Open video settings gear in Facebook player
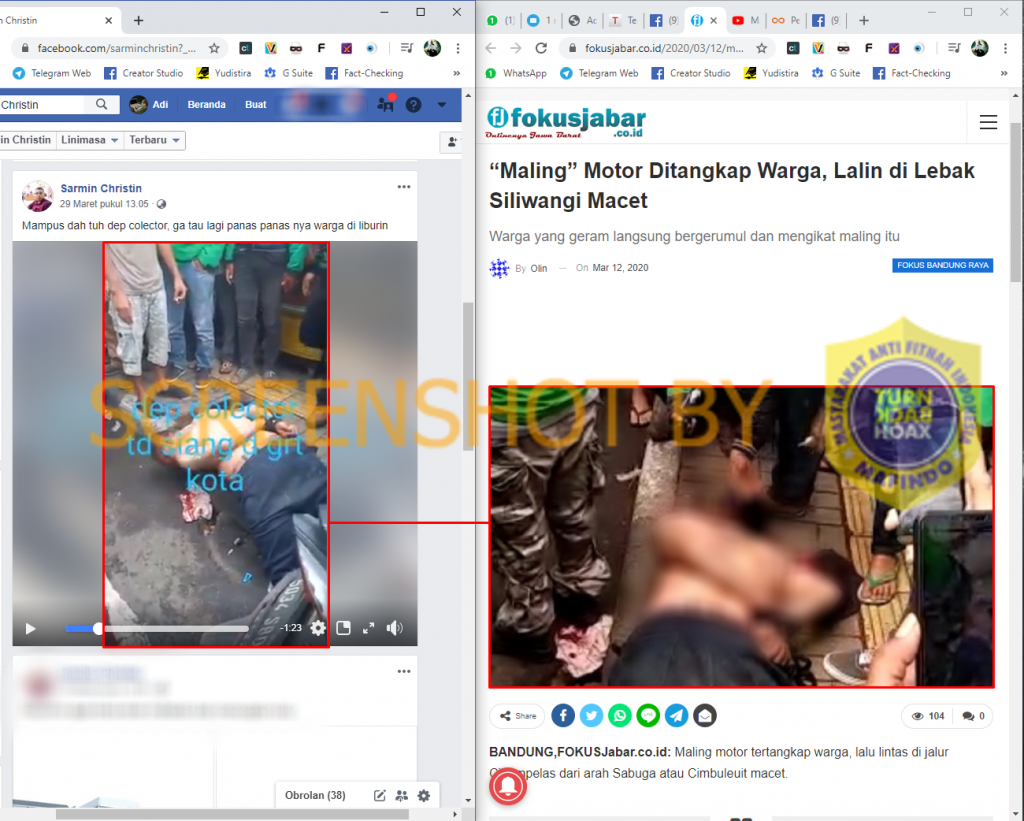1024x821 pixels. coord(318,628)
